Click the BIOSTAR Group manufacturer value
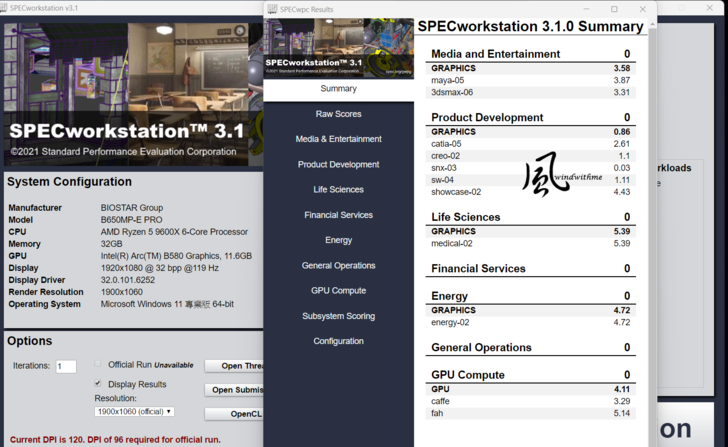This screenshot has width=728, height=447. [132, 207]
